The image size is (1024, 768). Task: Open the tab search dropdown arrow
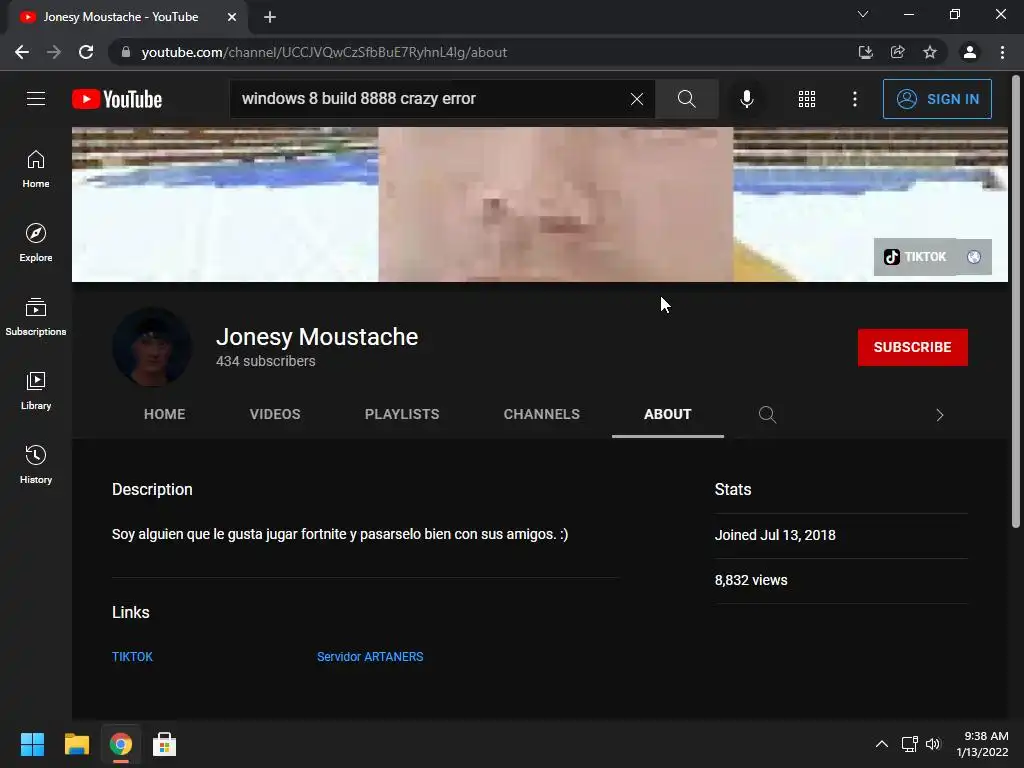(x=863, y=14)
